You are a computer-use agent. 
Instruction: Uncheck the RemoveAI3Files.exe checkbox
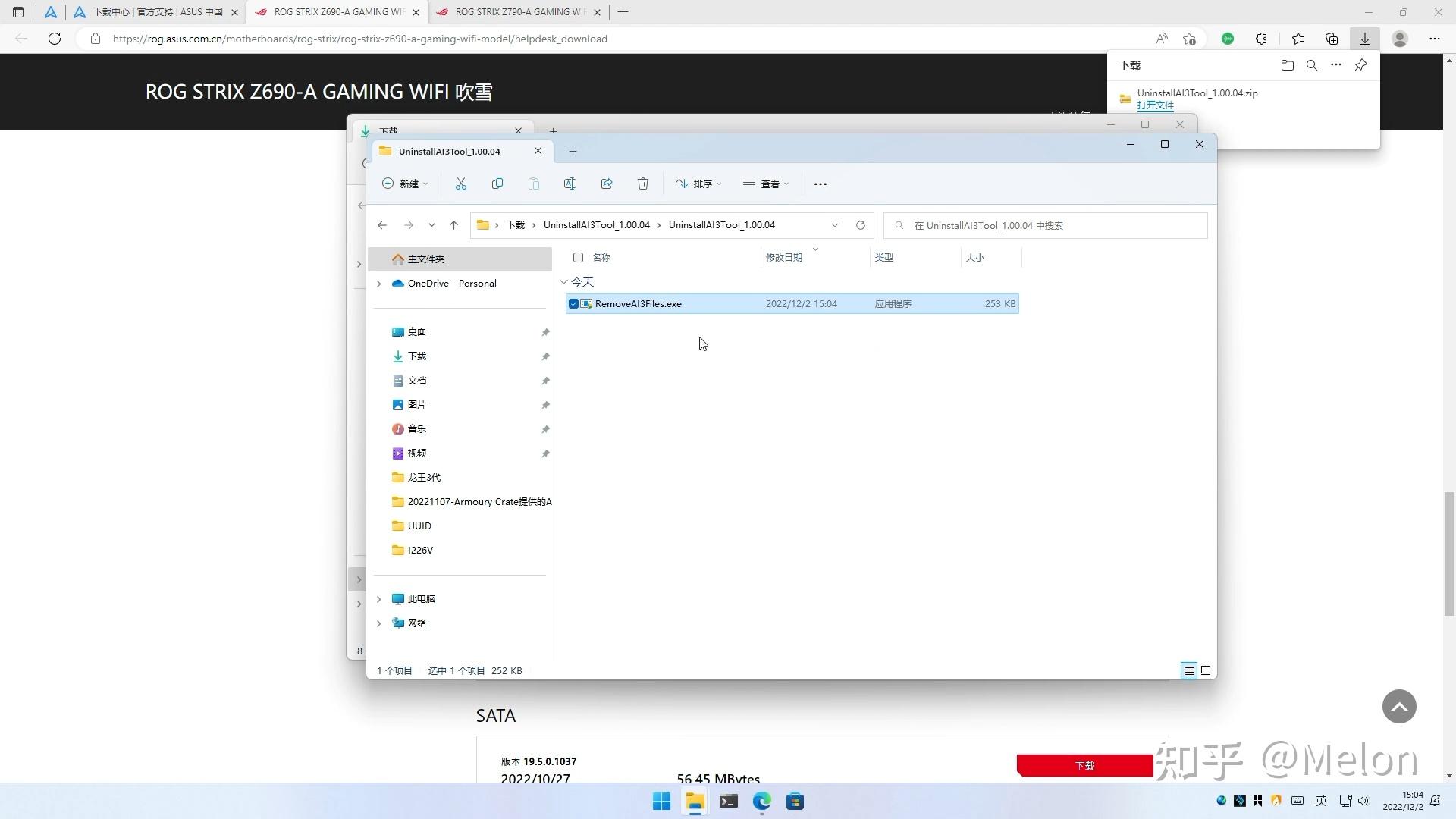(573, 303)
